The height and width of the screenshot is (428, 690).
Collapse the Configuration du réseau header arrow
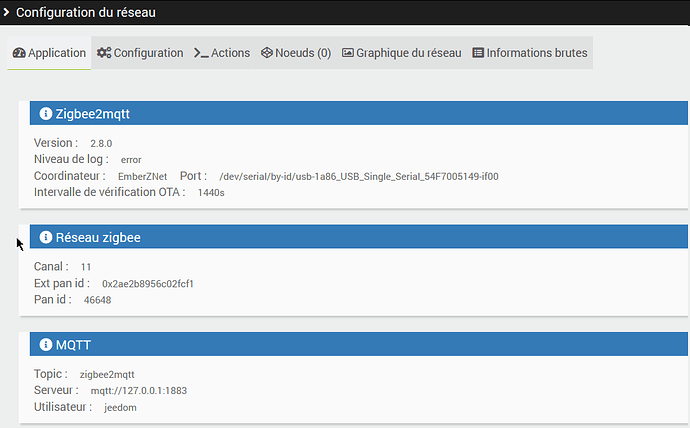(x=7, y=13)
